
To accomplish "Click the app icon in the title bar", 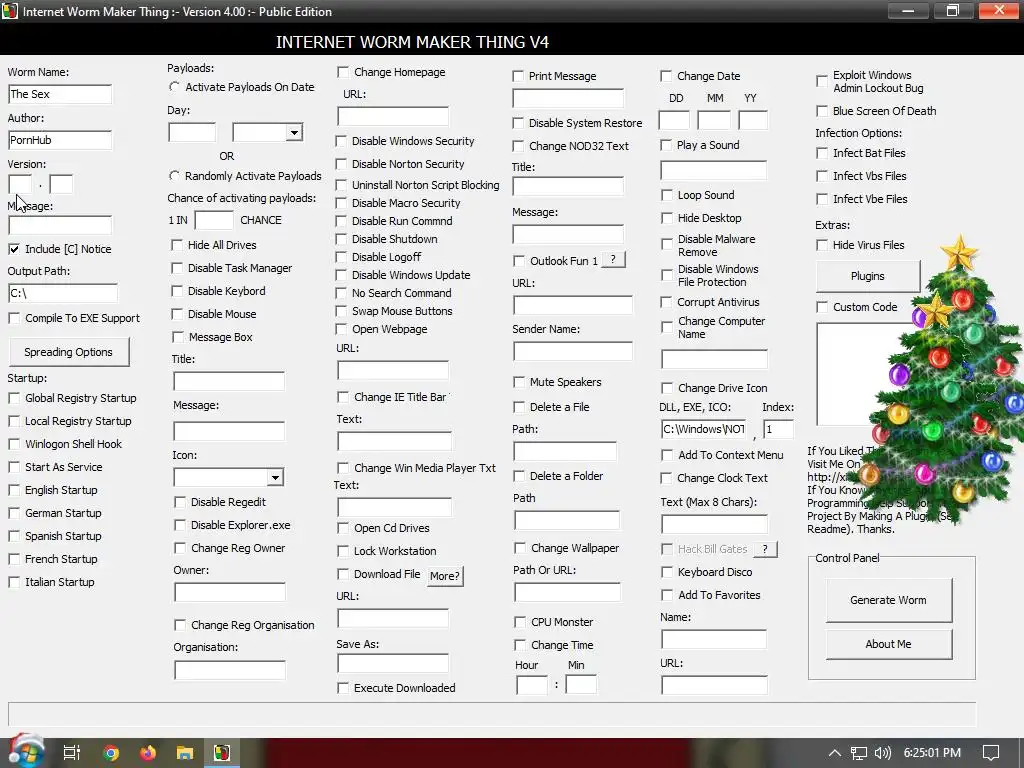I will 9,11.
